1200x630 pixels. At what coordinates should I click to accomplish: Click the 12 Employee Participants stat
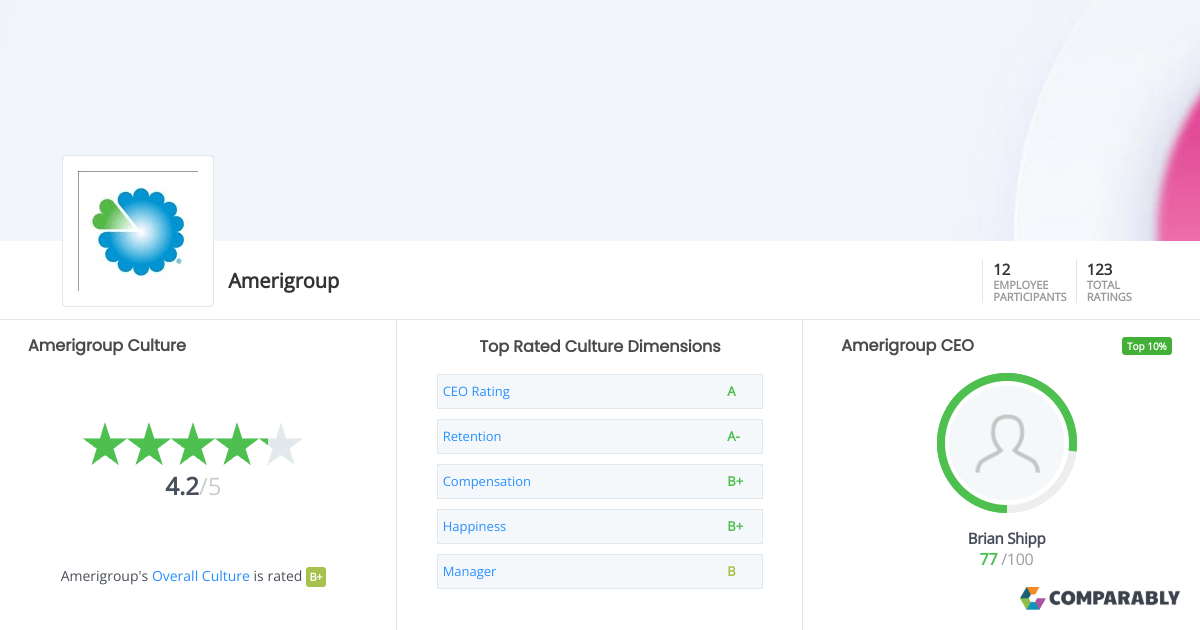[1030, 282]
